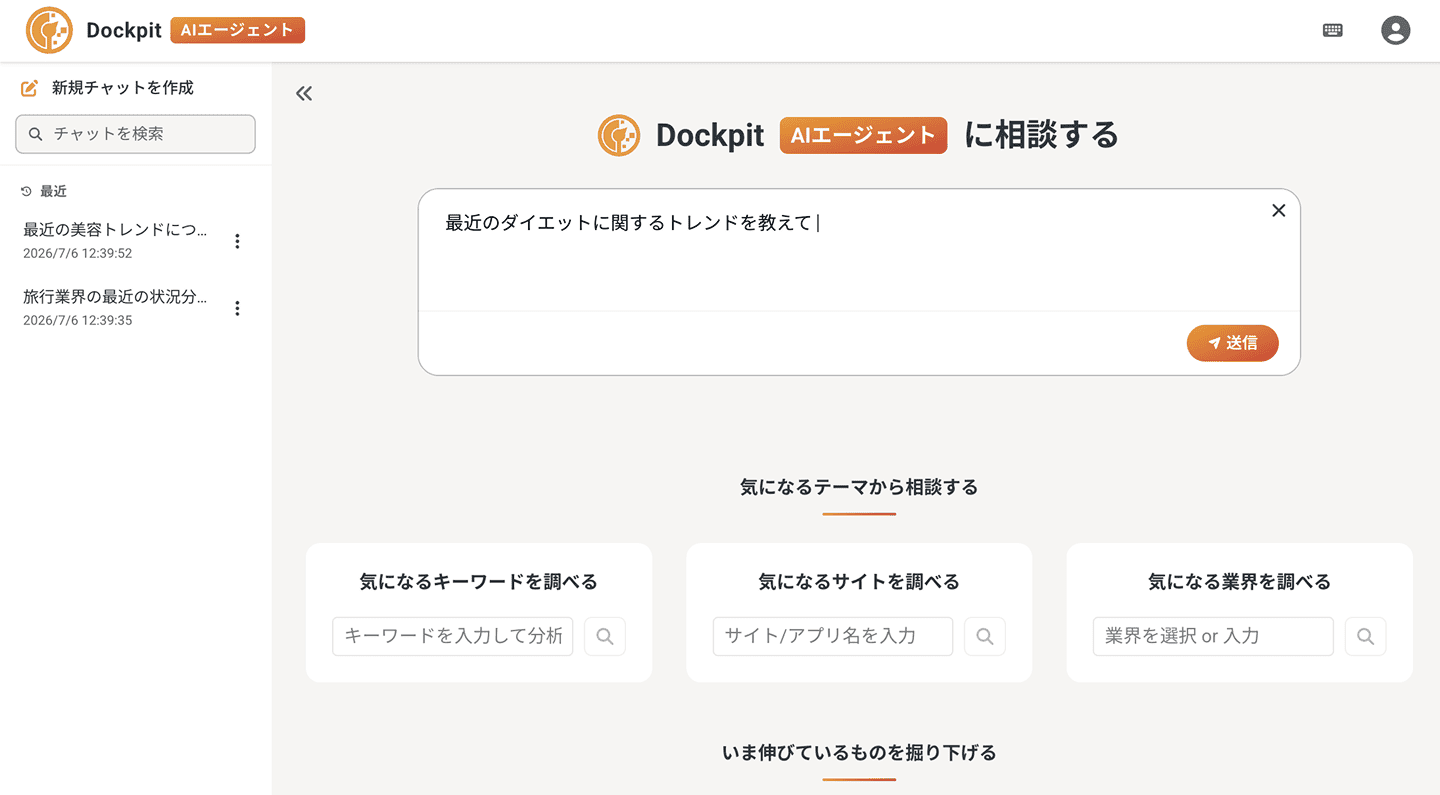
Task: Click the Dockpit logo in the top bar
Action: pos(49,30)
